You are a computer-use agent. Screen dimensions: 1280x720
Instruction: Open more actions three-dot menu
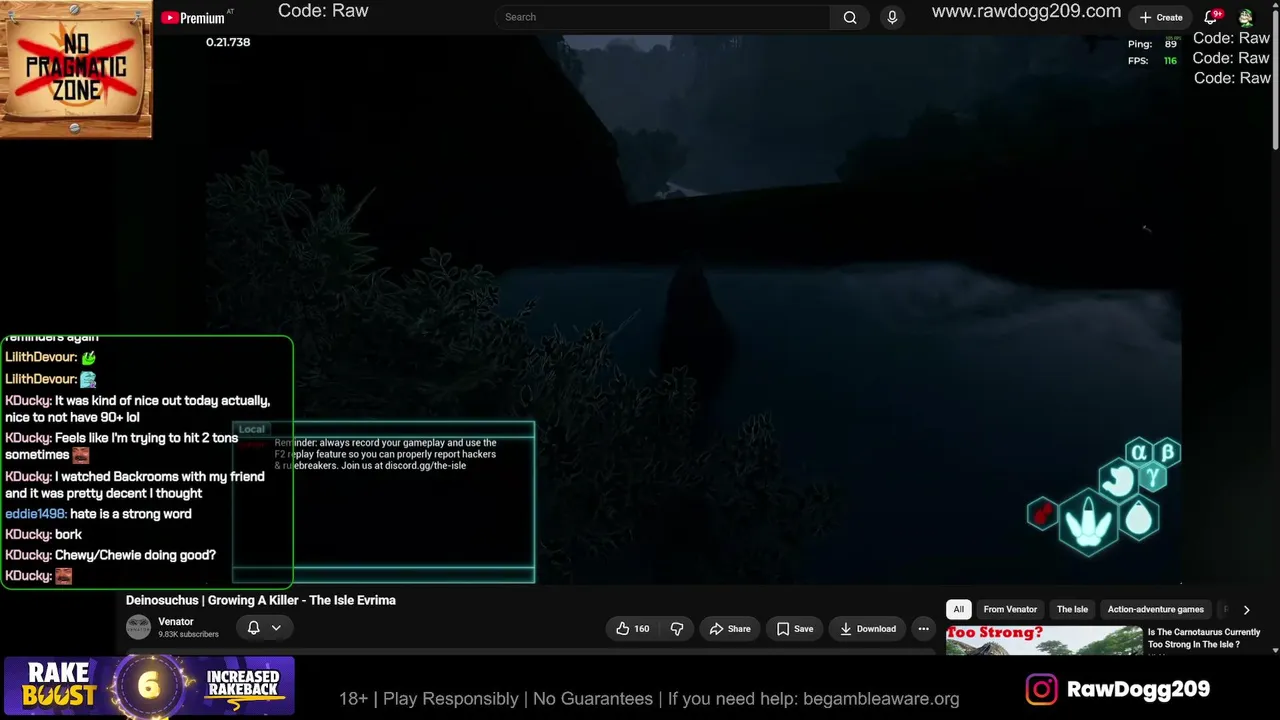(923, 629)
